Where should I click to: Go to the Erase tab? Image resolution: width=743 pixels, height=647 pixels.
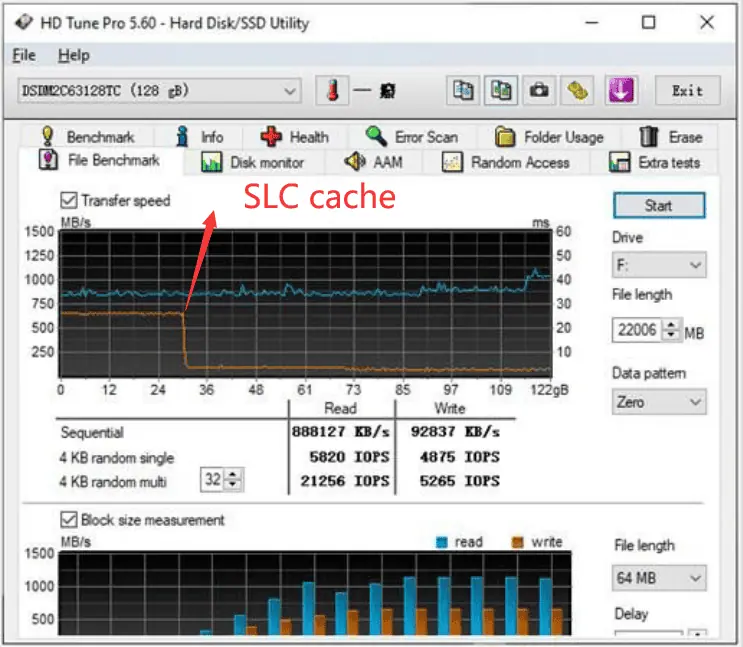tap(670, 137)
